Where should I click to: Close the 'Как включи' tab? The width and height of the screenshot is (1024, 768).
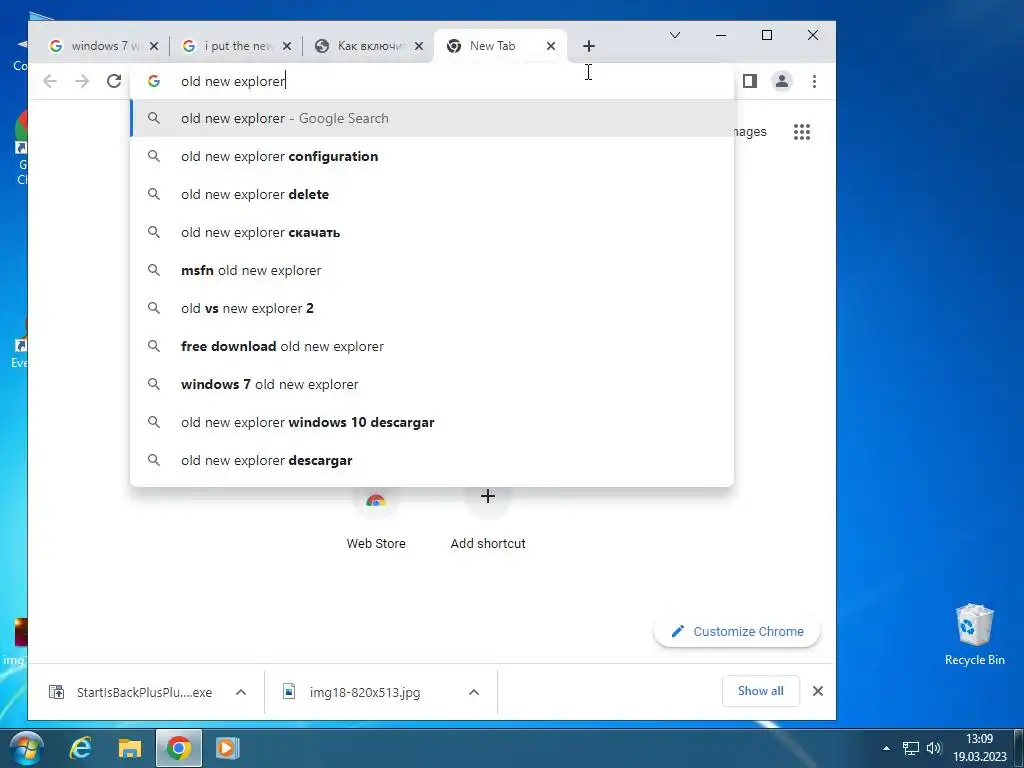coord(419,46)
